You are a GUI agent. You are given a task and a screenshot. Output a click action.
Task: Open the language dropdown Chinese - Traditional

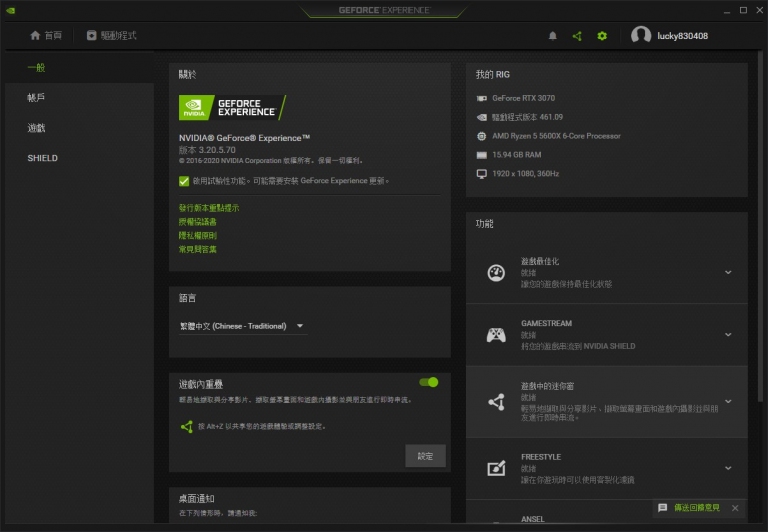(x=242, y=326)
